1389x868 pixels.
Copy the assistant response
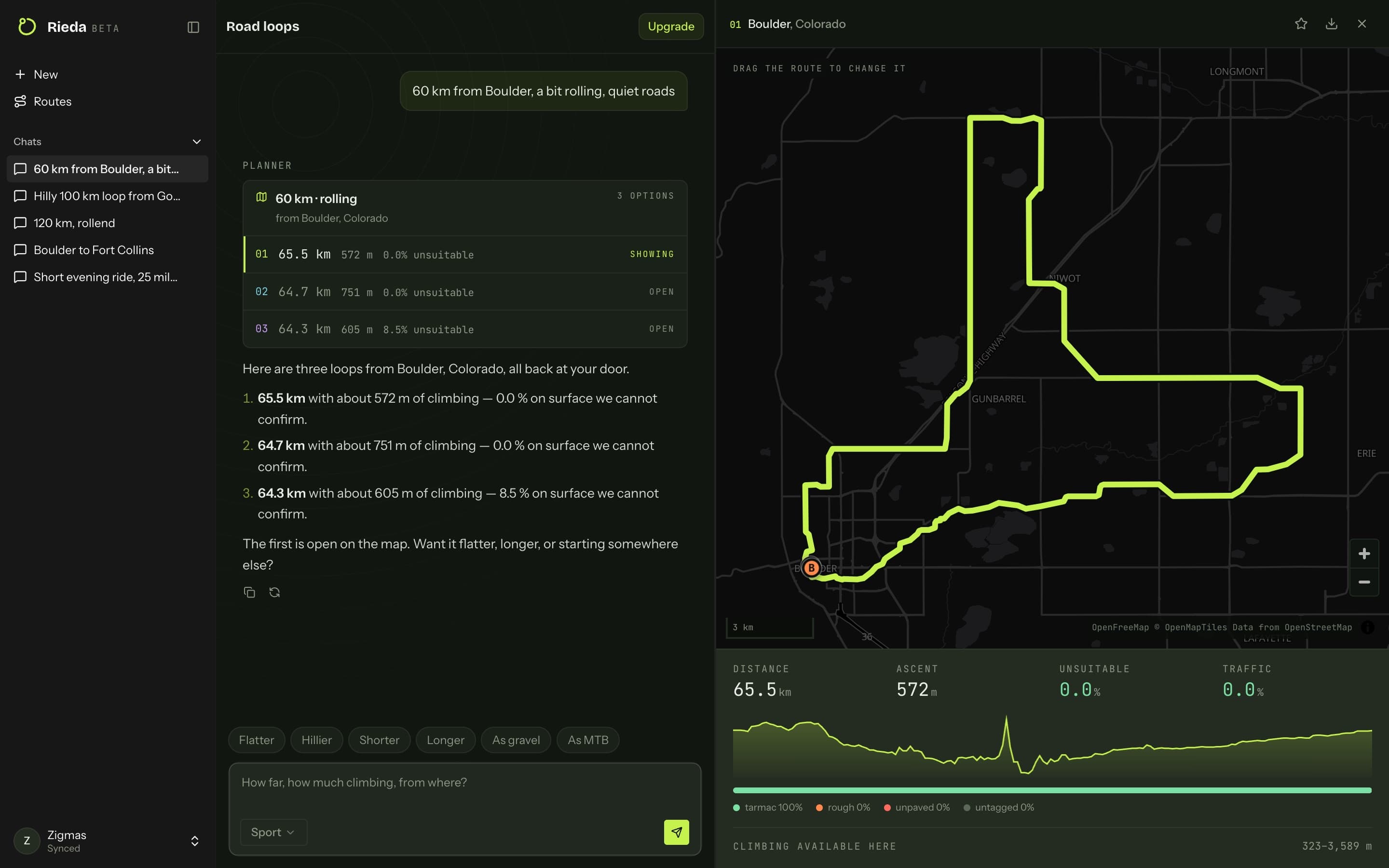pyautogui.click(x=249, y=593)
